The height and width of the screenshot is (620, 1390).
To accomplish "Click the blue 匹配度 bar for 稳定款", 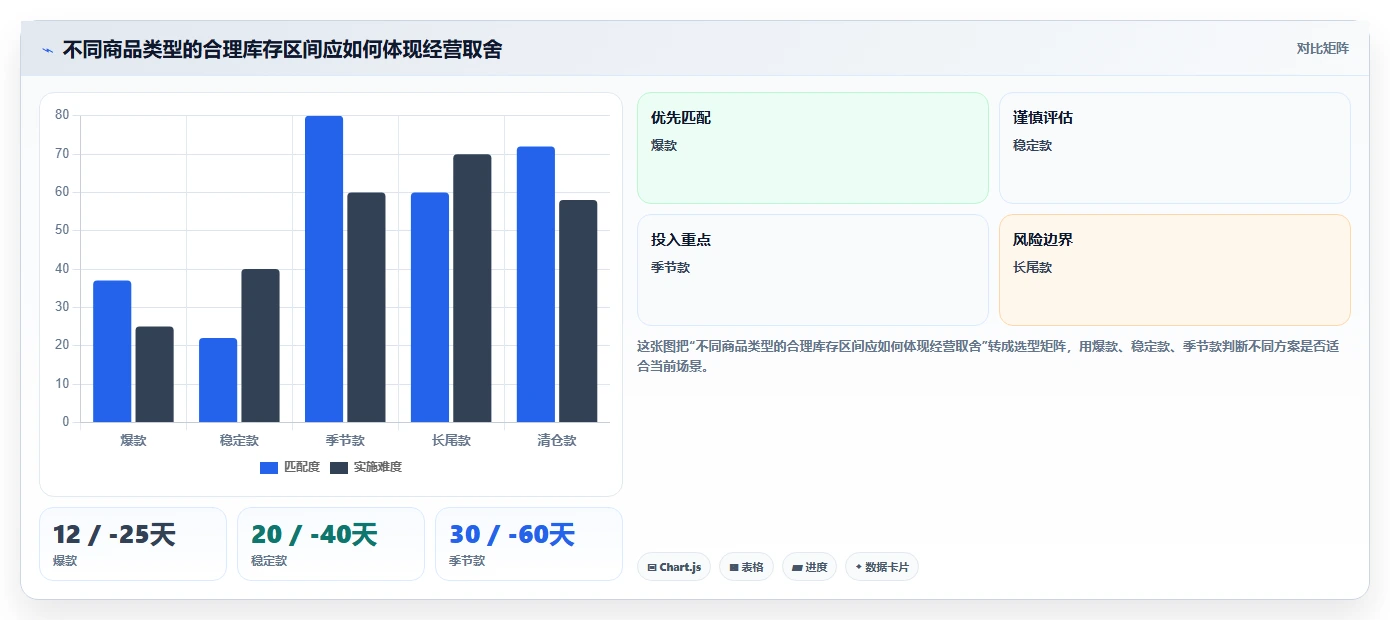I will point(218,380).
